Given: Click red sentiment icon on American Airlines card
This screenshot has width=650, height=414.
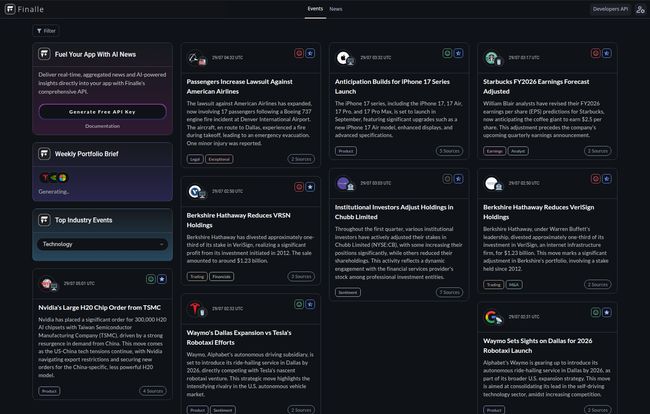Looking at the screenshot, I should tap(299, 53).
